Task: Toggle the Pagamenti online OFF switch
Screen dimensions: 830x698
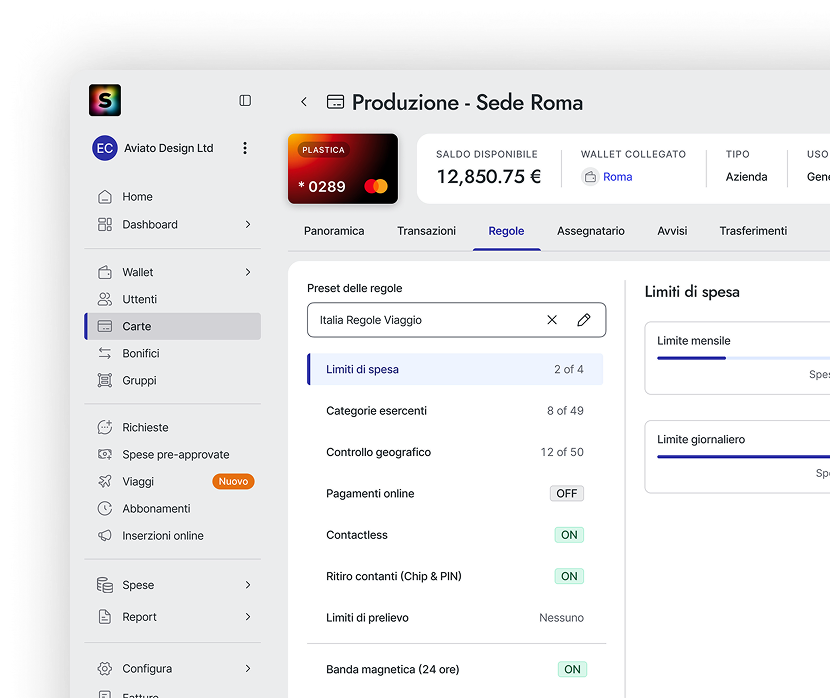Action: [x=567, y=494]
